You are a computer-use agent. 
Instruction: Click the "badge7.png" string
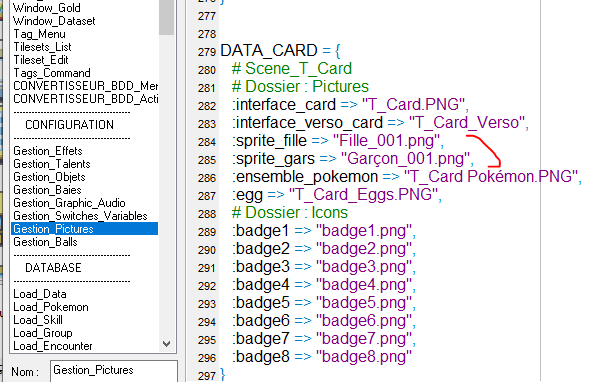364,338
